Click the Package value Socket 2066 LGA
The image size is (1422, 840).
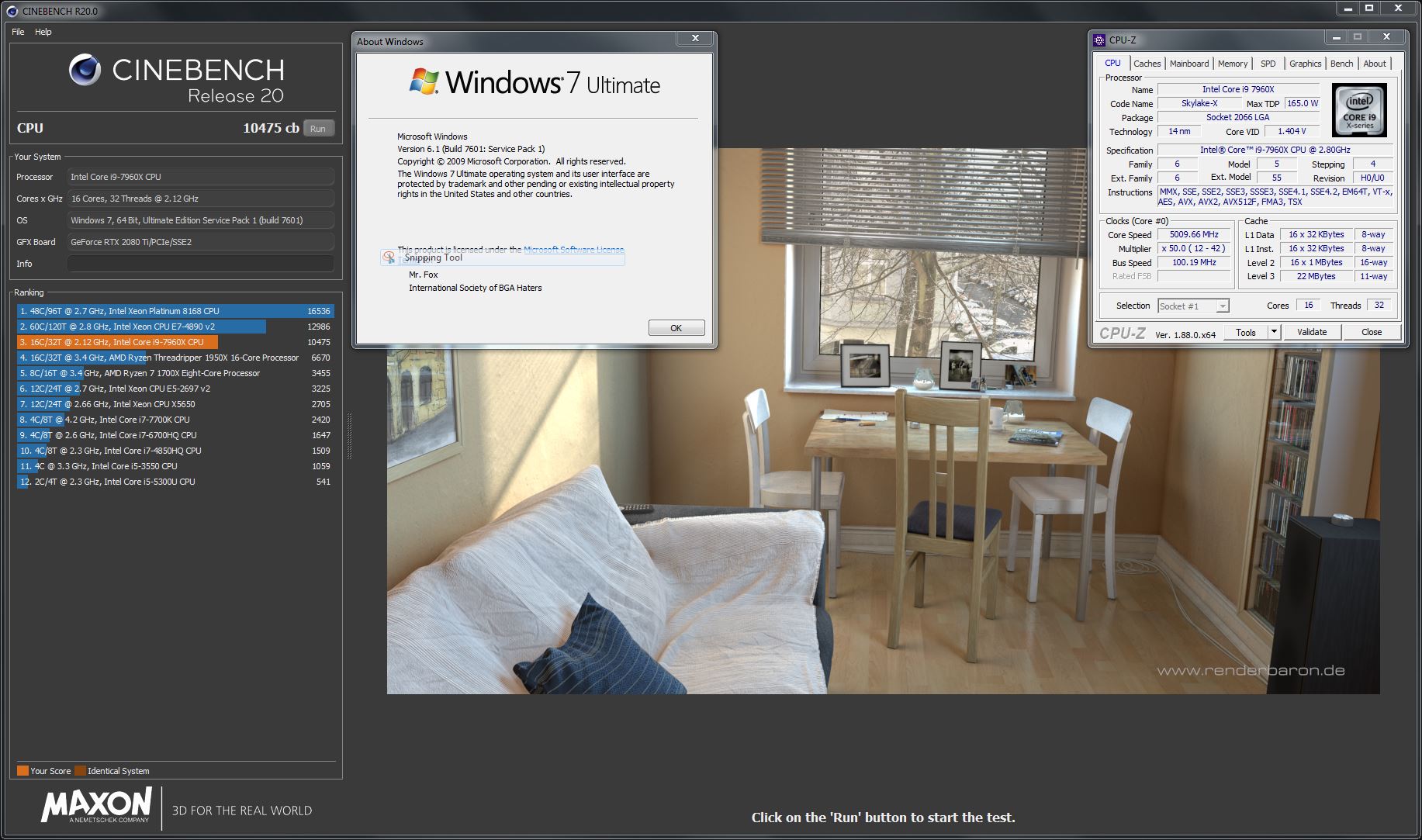1238,118
